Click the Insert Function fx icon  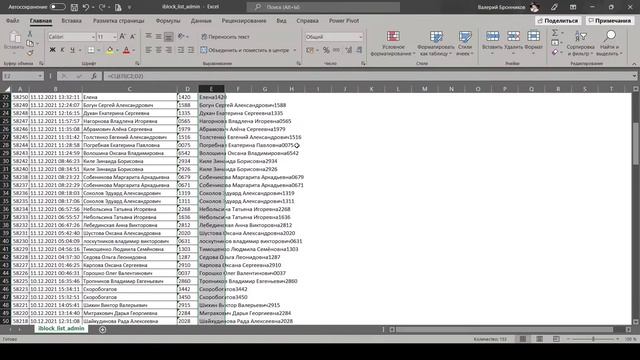pyautogui.click(x=94, y=76)
